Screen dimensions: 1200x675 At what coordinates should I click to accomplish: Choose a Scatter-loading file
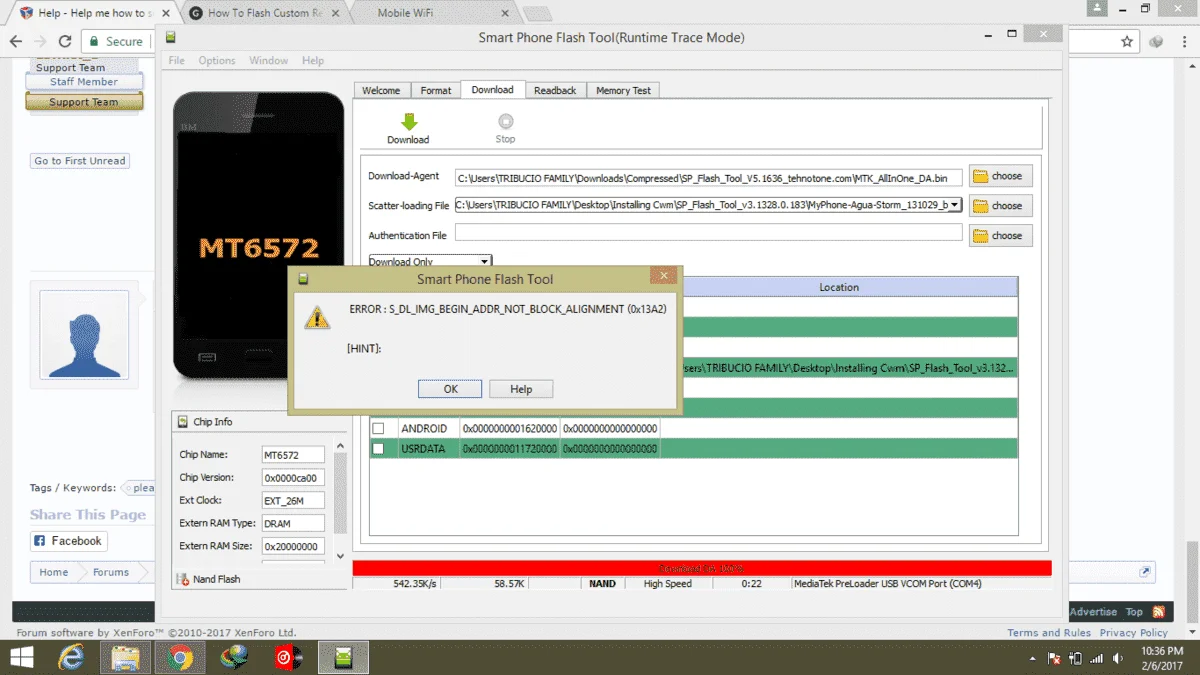click(x=1000, y=206)
